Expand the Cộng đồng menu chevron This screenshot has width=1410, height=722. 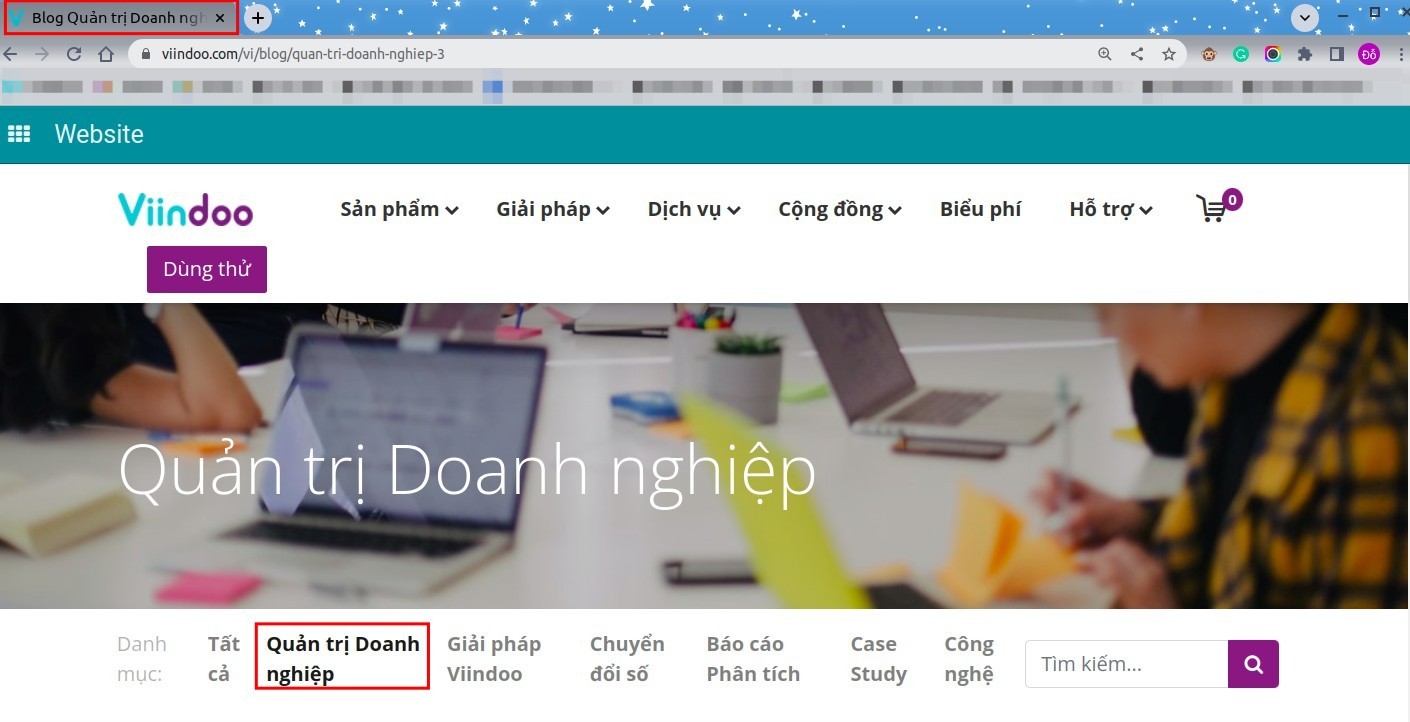point(896,210)
